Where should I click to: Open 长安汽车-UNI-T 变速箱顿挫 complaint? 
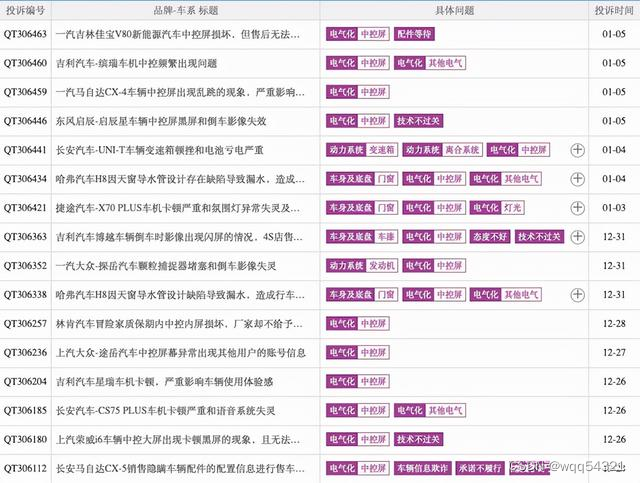(x=160, y=150)
